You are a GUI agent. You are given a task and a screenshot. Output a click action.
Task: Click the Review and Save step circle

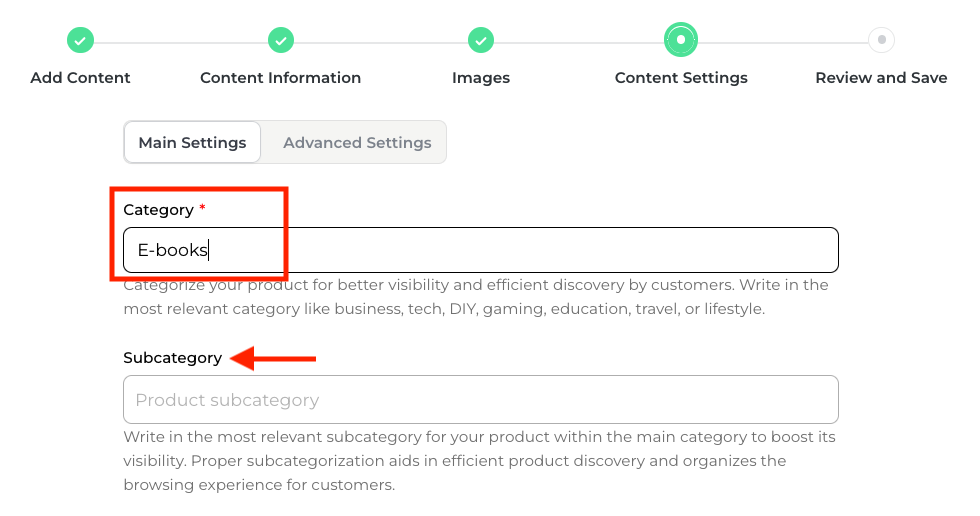pos(881,40)
